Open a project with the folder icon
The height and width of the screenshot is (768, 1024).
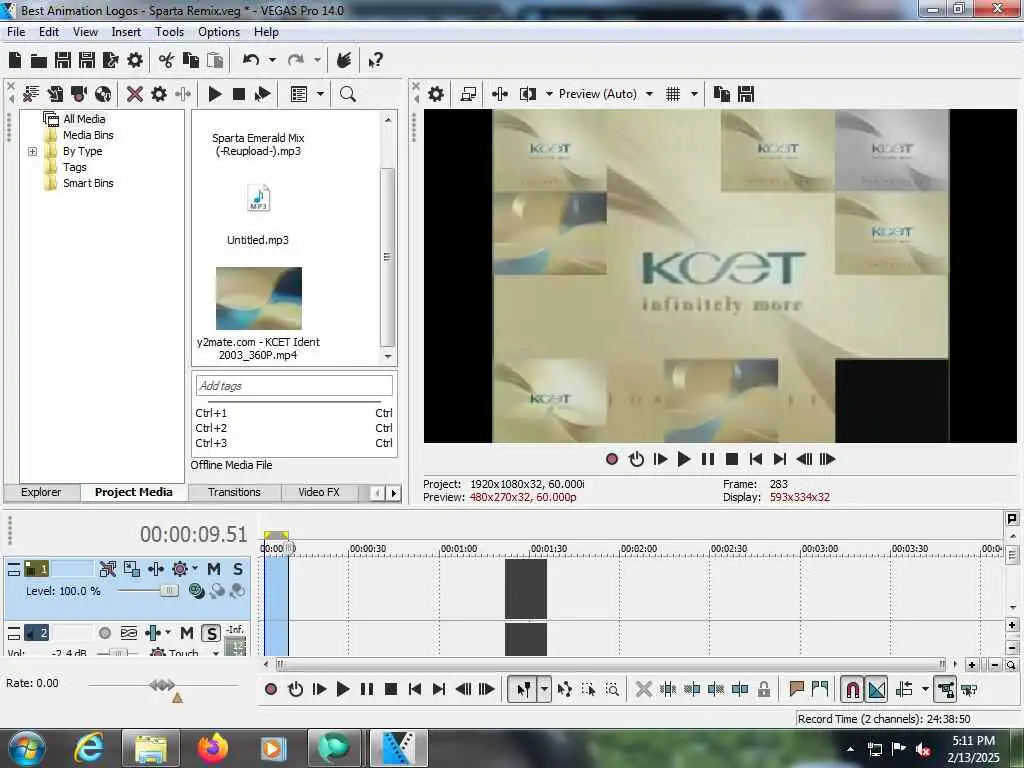[x=39, y=61]
